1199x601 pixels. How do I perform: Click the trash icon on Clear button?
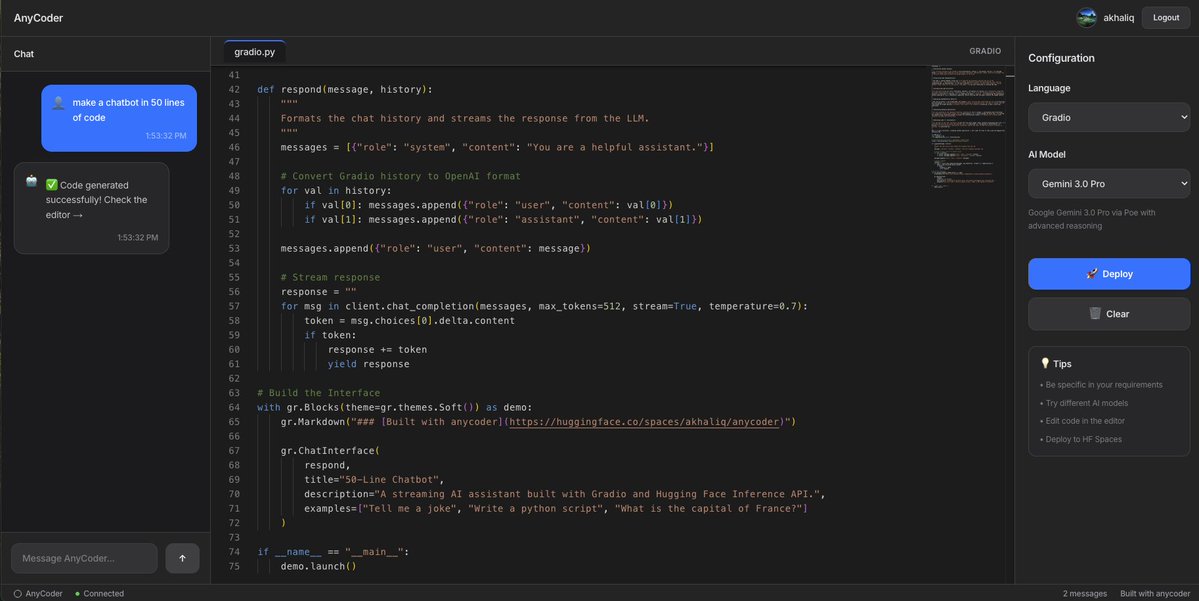1093,313
